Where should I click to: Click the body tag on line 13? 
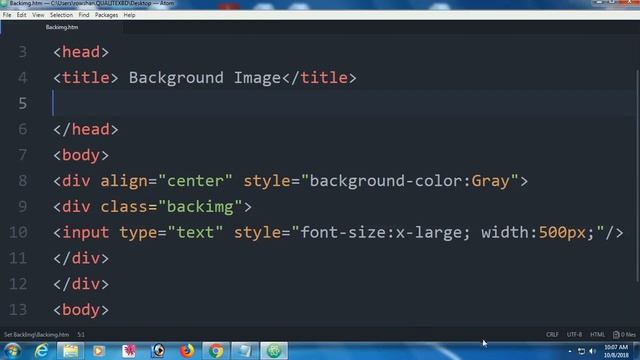81,310
